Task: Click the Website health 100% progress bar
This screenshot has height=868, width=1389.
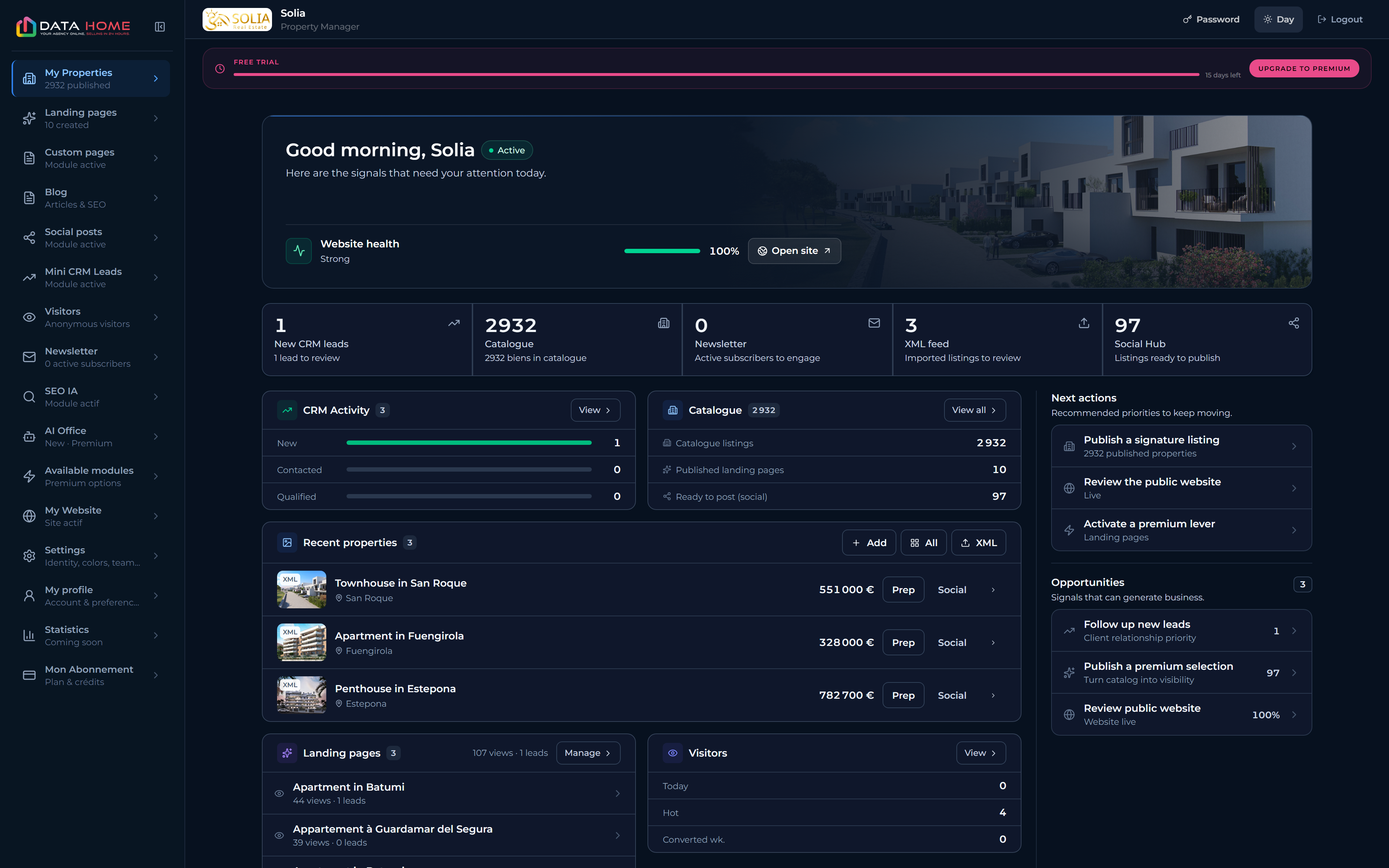Action: [x=662, y=251]
